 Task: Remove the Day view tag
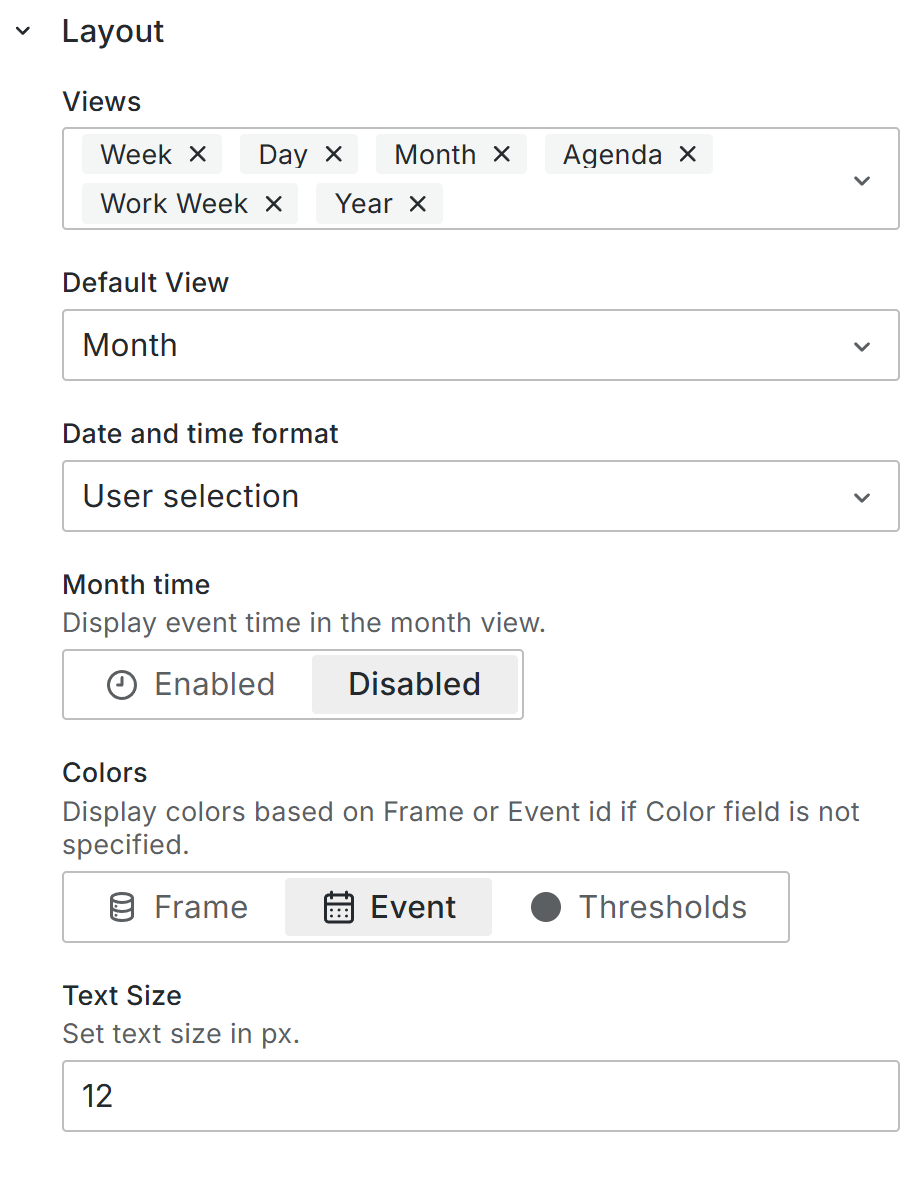click(x=334, y=155)
